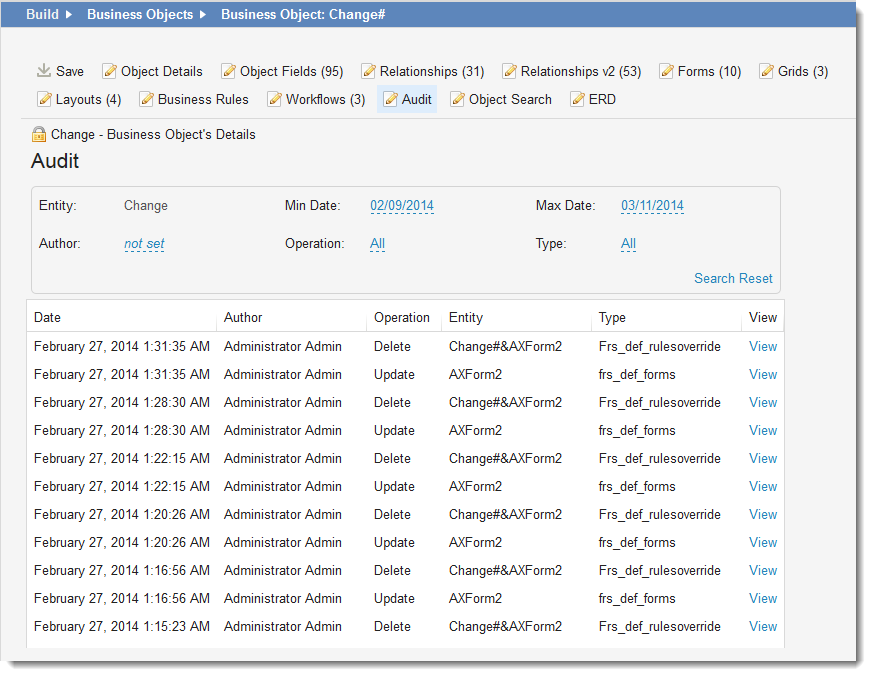Click the Forms (10) edit icon
This screenshot has width=871, height=676.
point(666,71)
